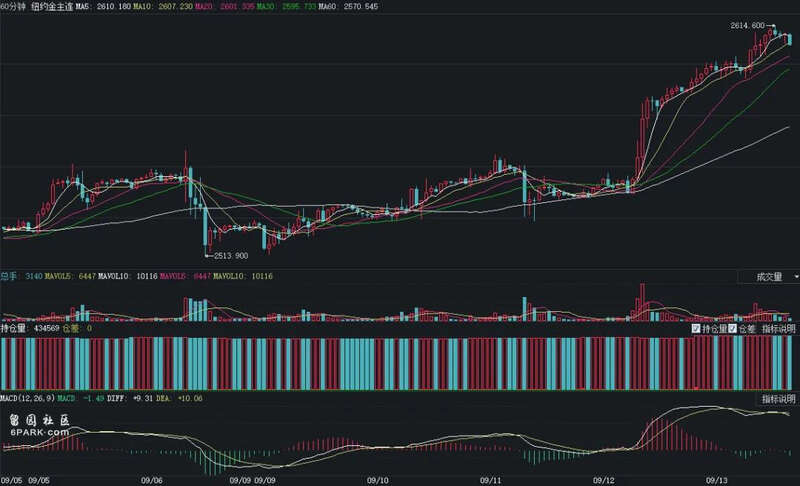Toggle the 仓差 checkbox
This screenshot has height=486, width=800.
click(733, 328)
